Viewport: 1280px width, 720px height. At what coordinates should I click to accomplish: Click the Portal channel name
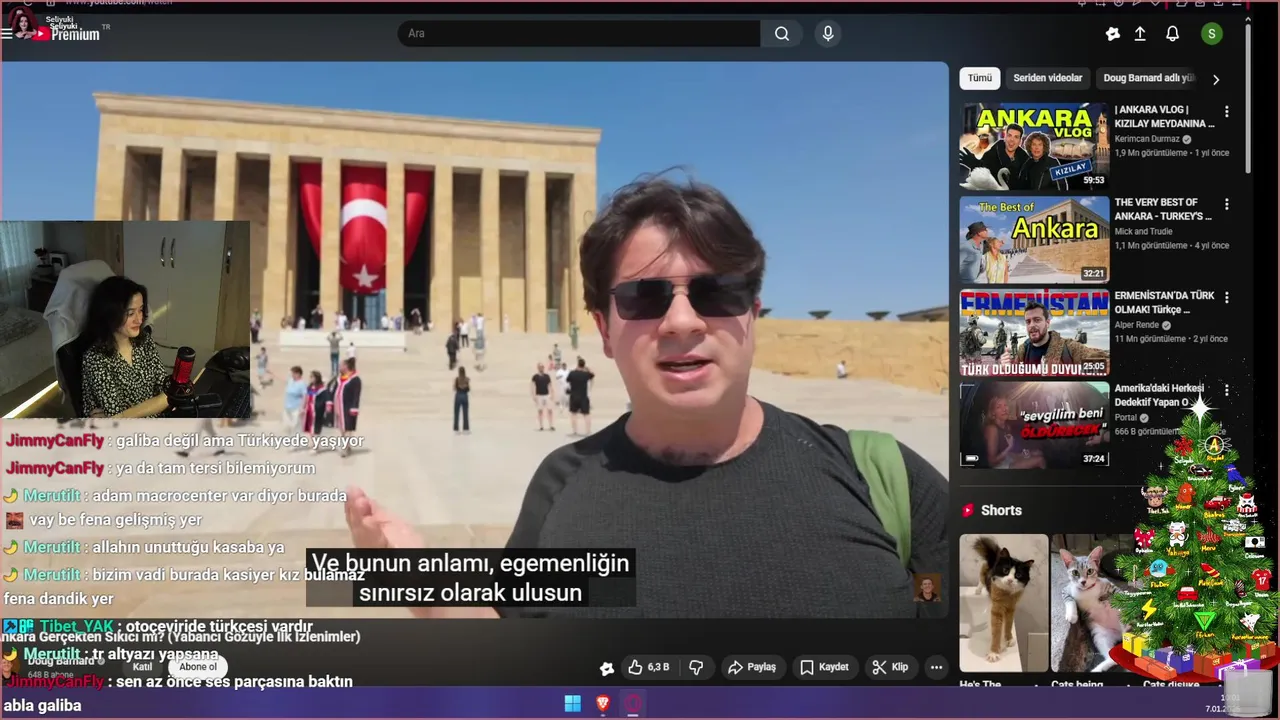click(x=1127, y=418)
